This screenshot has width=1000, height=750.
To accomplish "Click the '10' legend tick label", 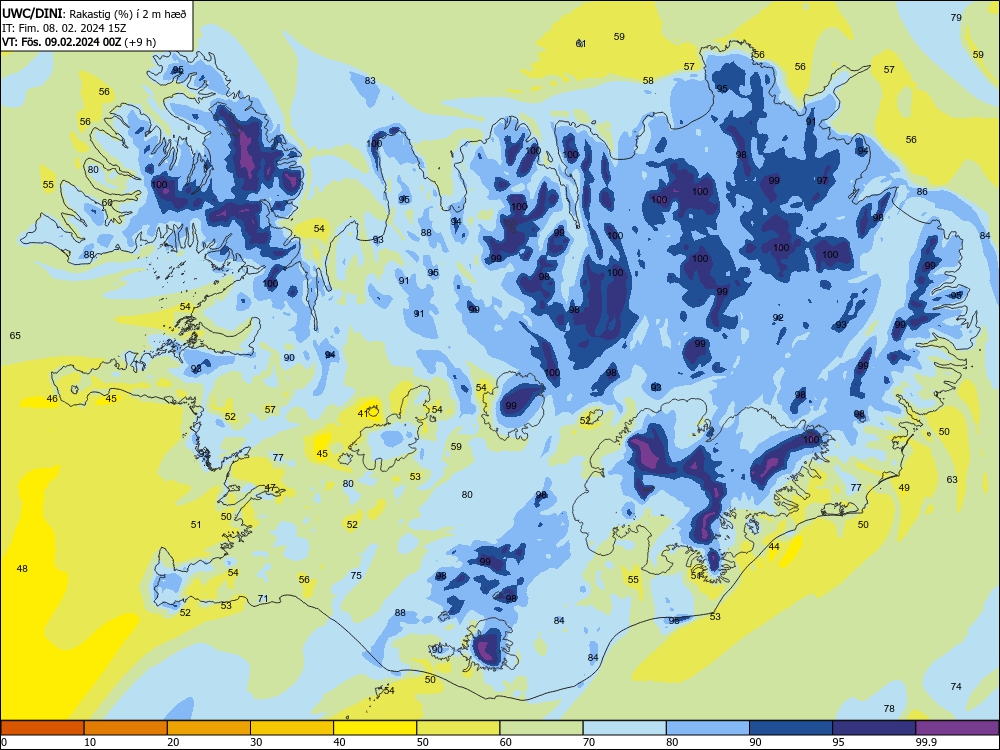I will [90, 742].
